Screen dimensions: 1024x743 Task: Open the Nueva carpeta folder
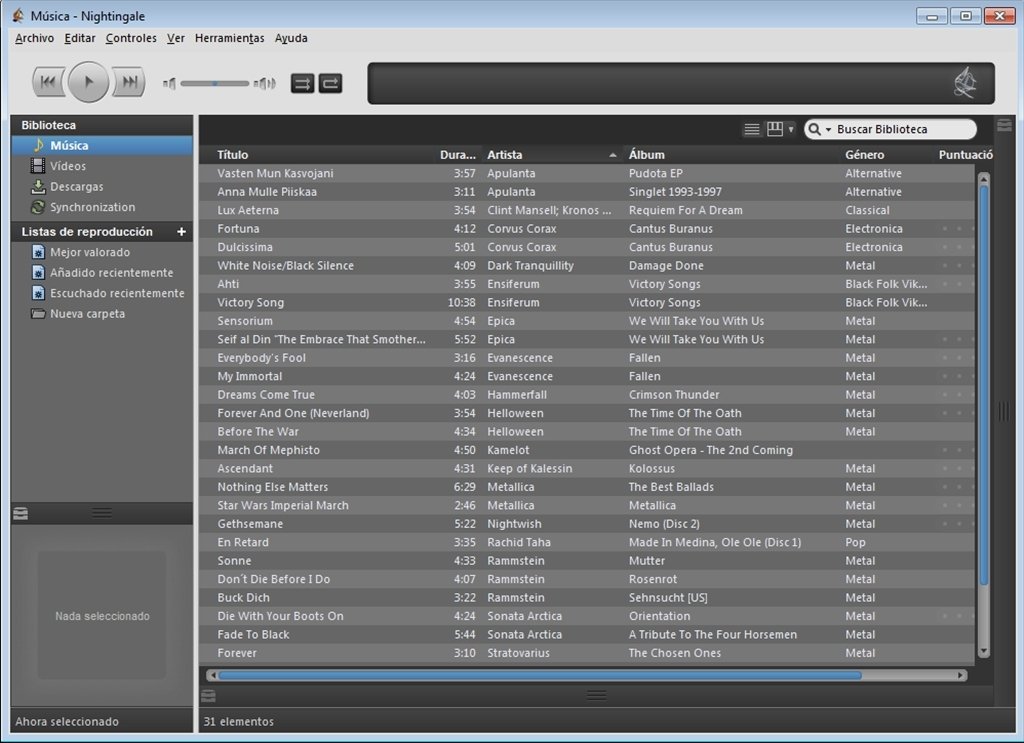pos(102,314)
